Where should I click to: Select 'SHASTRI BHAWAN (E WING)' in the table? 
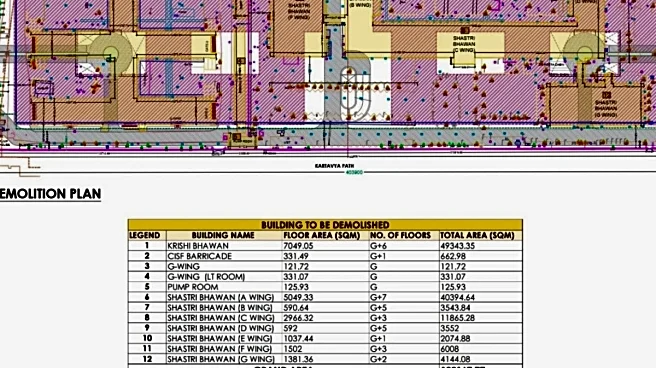coord(220,338)
